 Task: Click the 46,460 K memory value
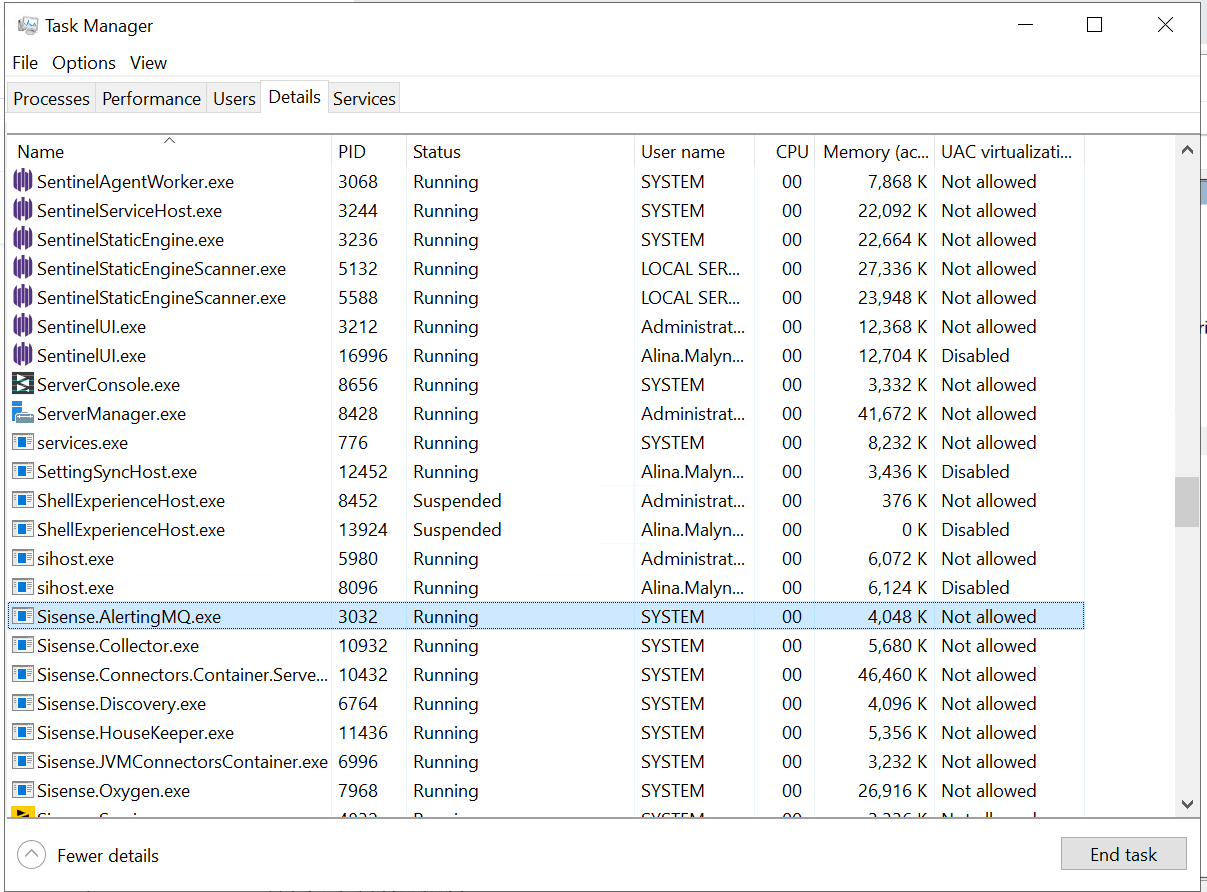(x=892, y=675)
